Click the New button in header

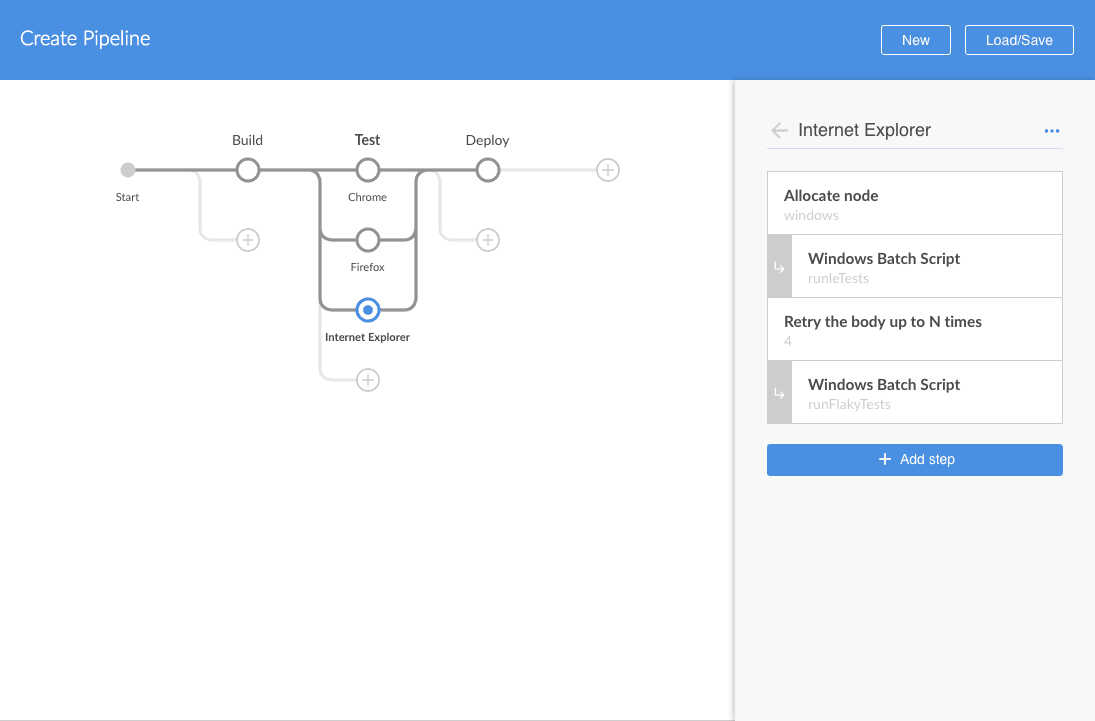point(915,40)
